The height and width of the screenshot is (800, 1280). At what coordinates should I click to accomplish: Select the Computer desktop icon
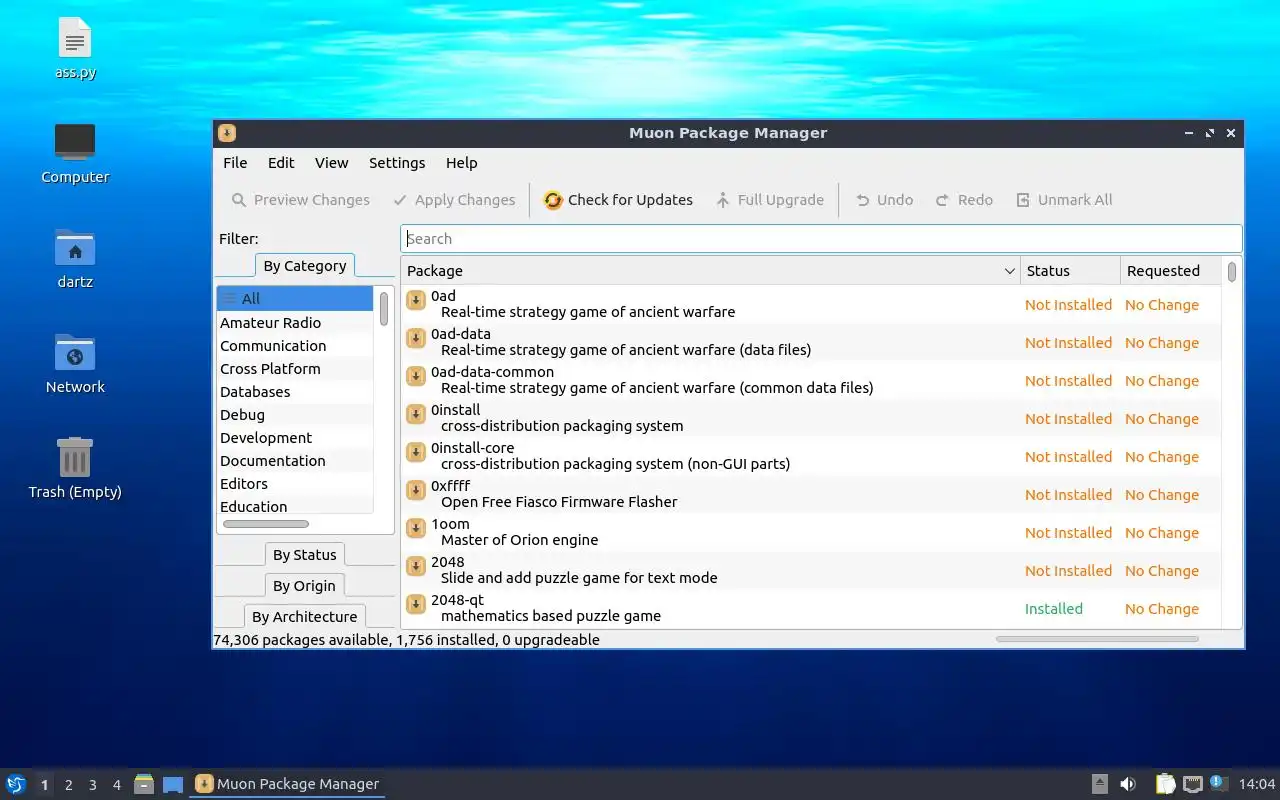coord(75,153)
